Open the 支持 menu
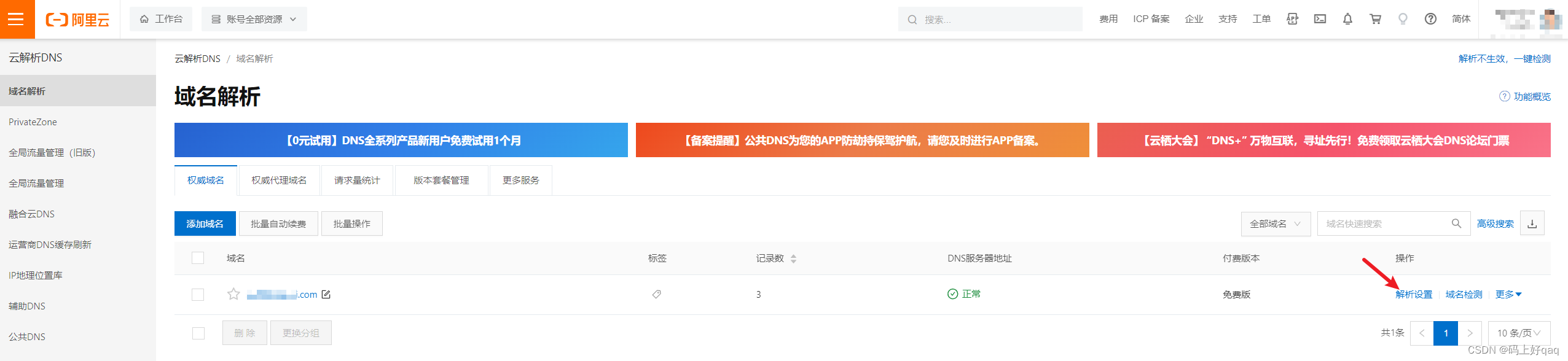The image size is (1568, 361). click(x=1228, y=19)
